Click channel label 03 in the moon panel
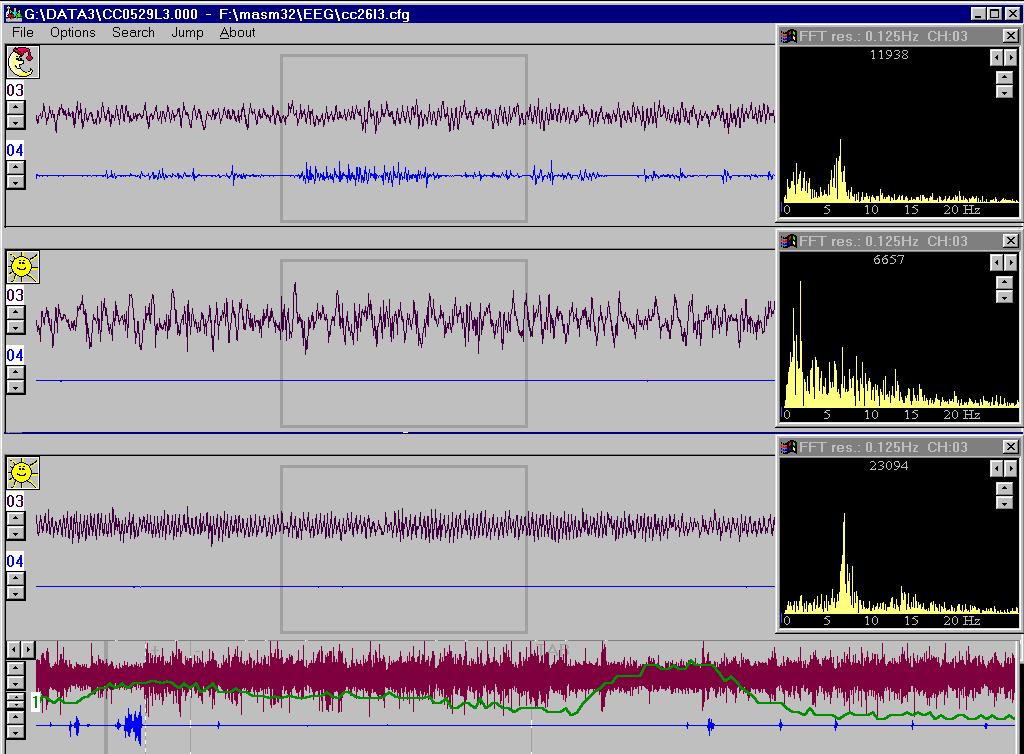Image resolution: width=1024 pixels, height=754 pixels. click(15, 90)
